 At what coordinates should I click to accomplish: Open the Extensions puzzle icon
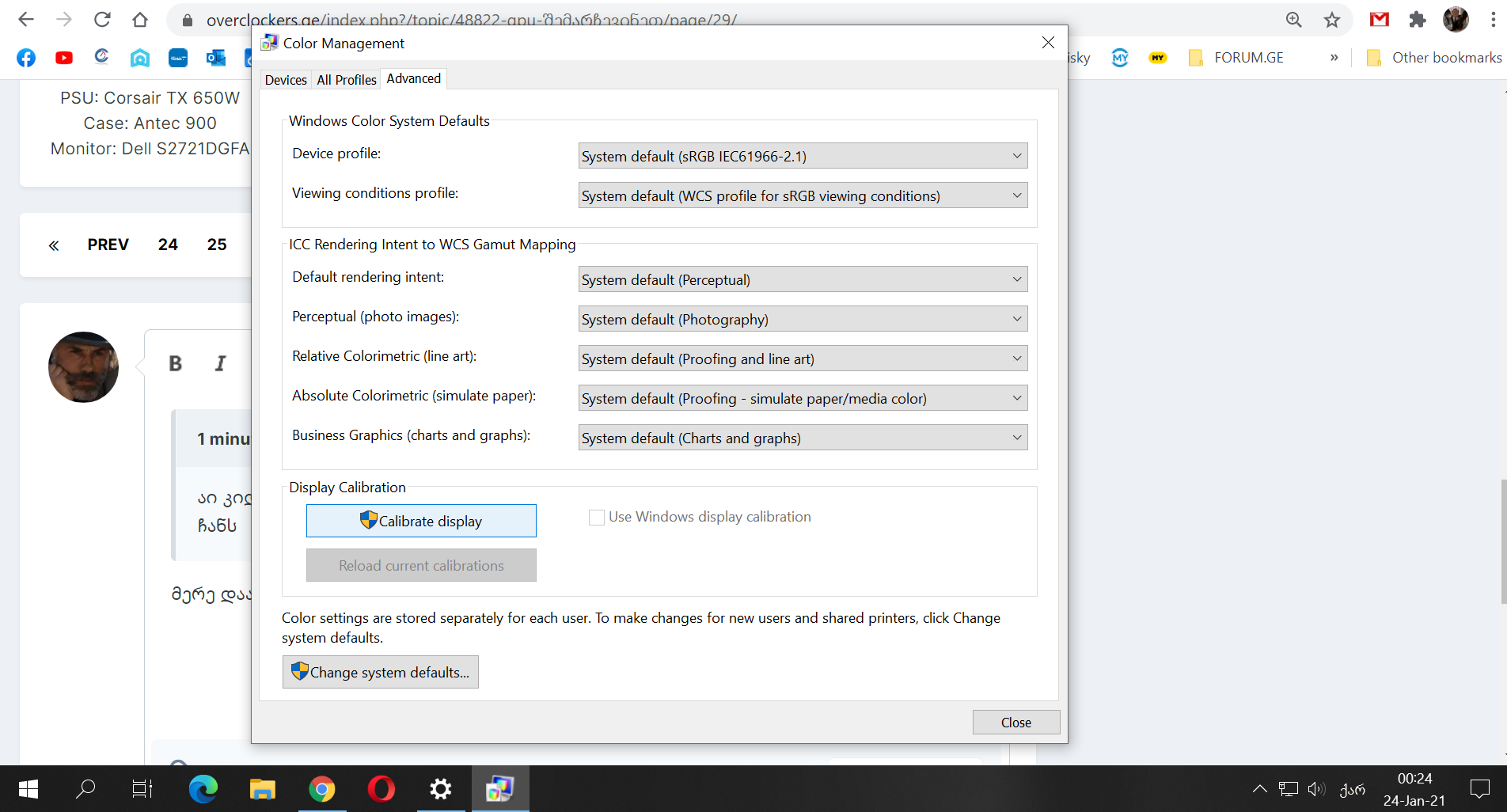pyautogui.click(x=1417, y=20)
